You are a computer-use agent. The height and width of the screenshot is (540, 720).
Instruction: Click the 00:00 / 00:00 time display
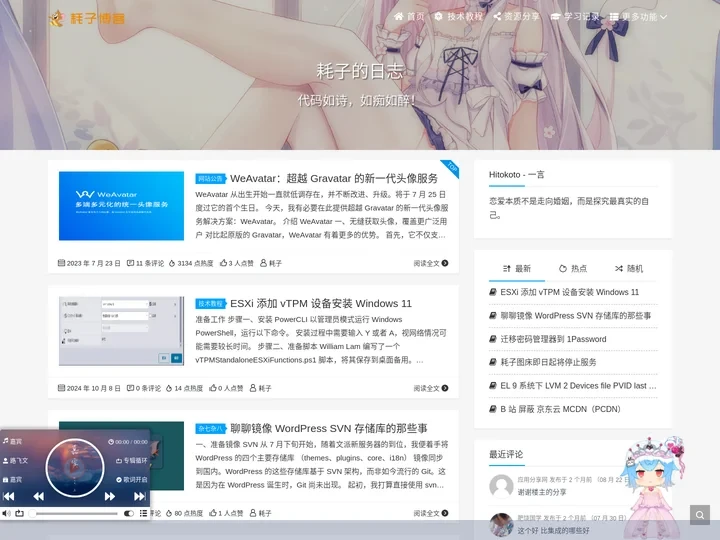click(x=128, y=442)
